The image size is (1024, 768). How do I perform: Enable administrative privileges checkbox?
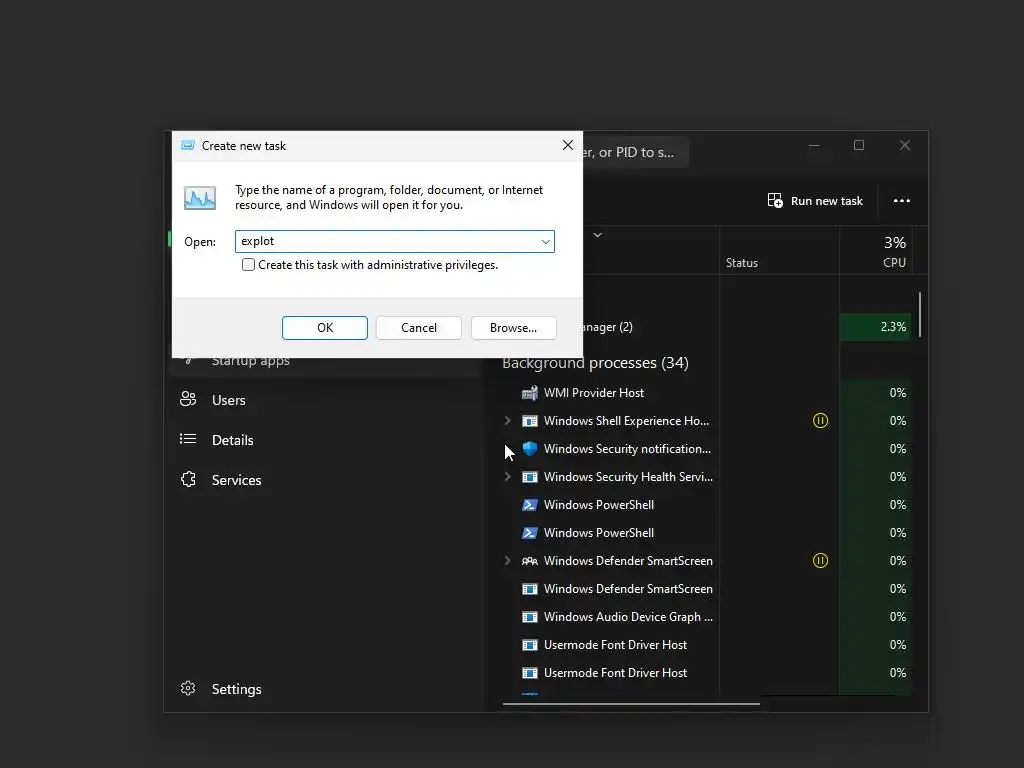(248, 264)
